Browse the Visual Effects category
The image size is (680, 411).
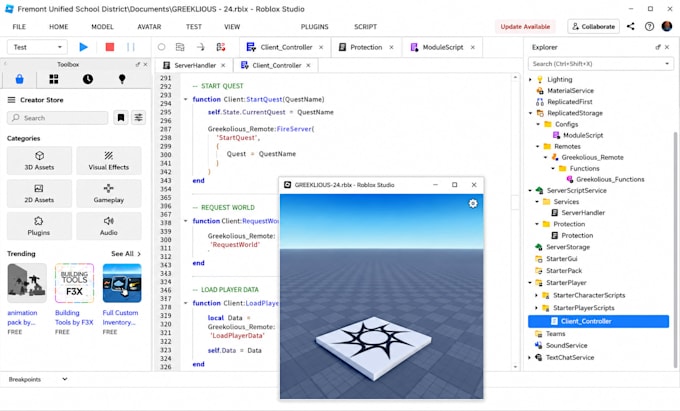coord(109,160)
